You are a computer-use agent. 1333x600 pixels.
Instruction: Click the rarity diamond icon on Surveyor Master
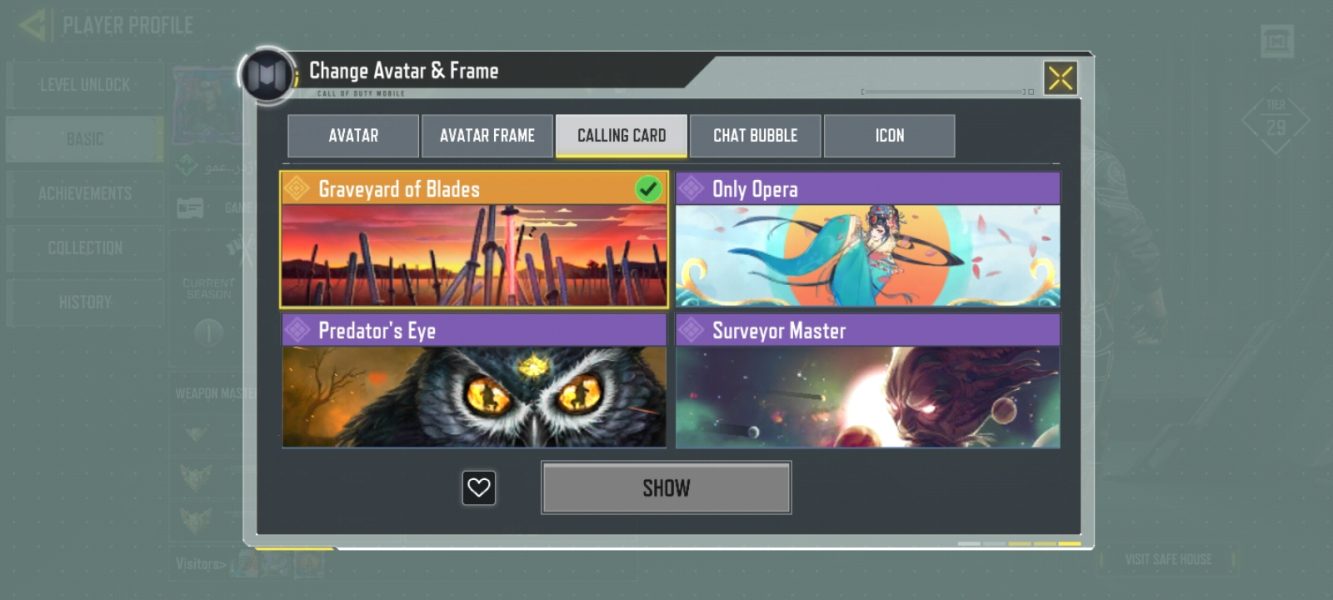coord(690,330)
